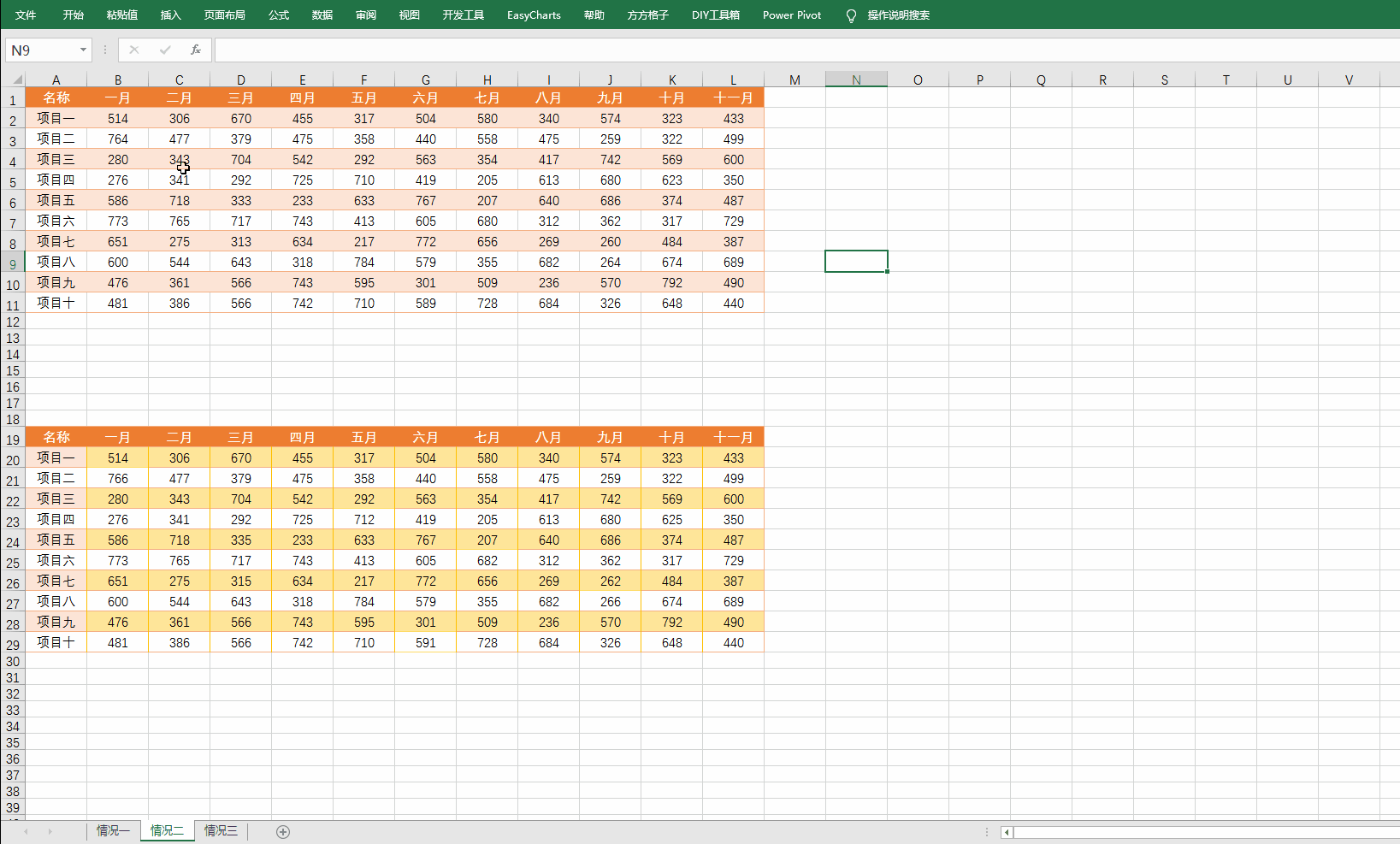This screenshot has height=844, width=1400.
Task: Open the EasyCharts ribbon tab
Action: tap(534, 15)
